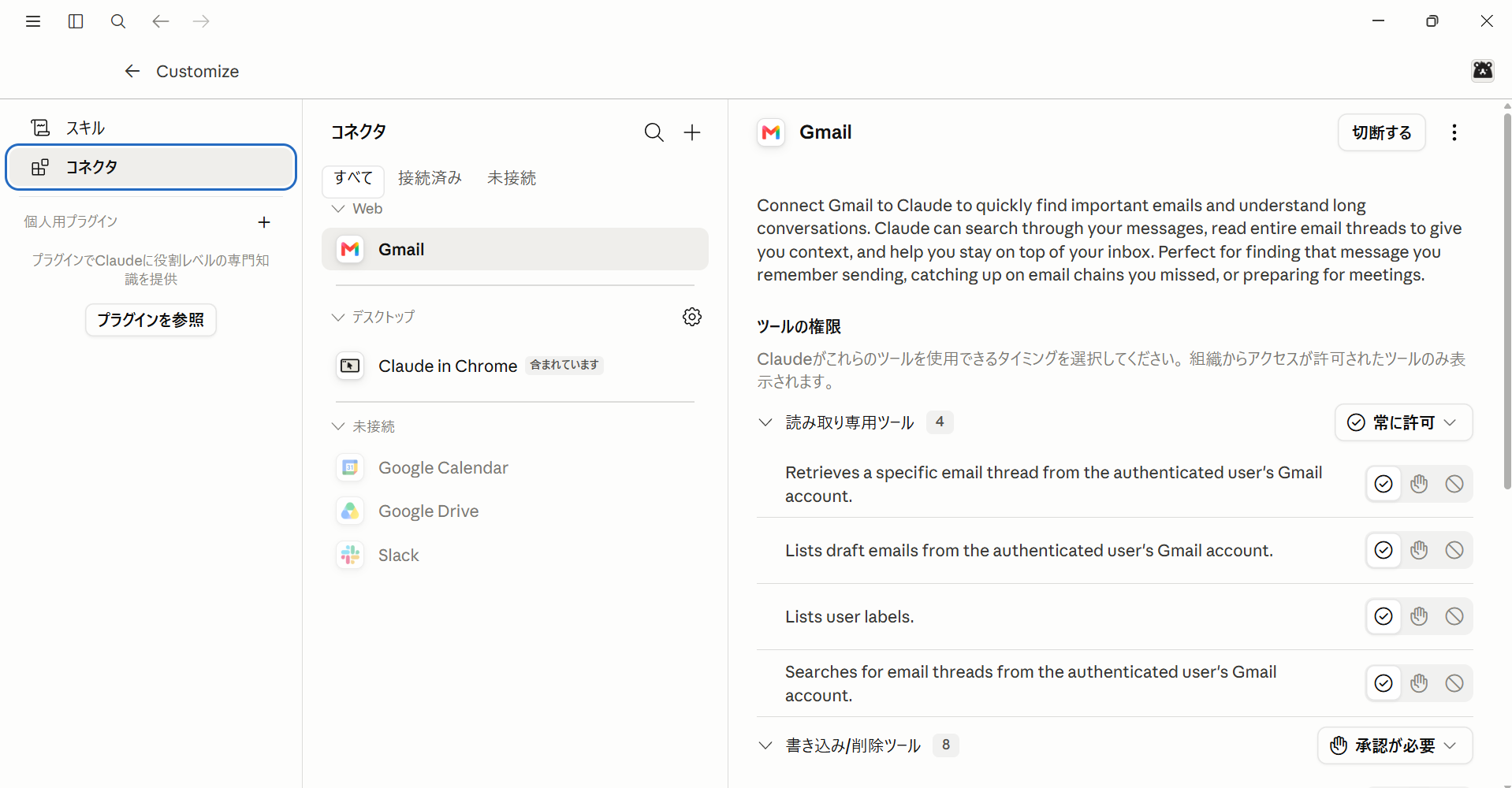Select Gmail in connector list
The width and height of the screenshot is (1512, 788).
(515, 250)
